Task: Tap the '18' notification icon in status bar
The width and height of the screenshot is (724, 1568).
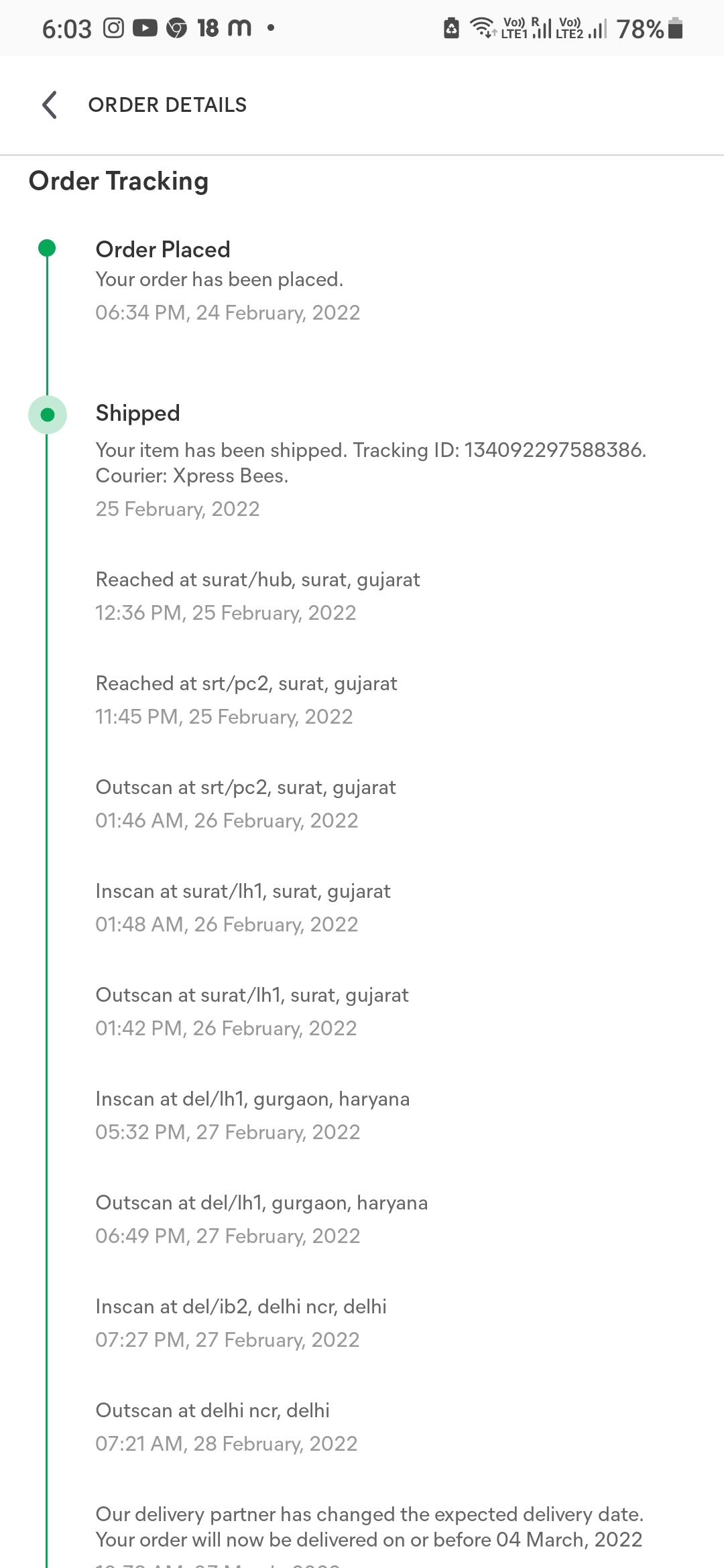Action: (x=208, y=28)
